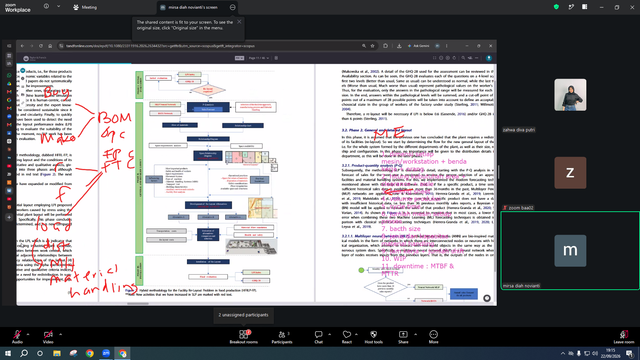
Task: Expand share options chevron beside Share
Action: click(415, 334)
